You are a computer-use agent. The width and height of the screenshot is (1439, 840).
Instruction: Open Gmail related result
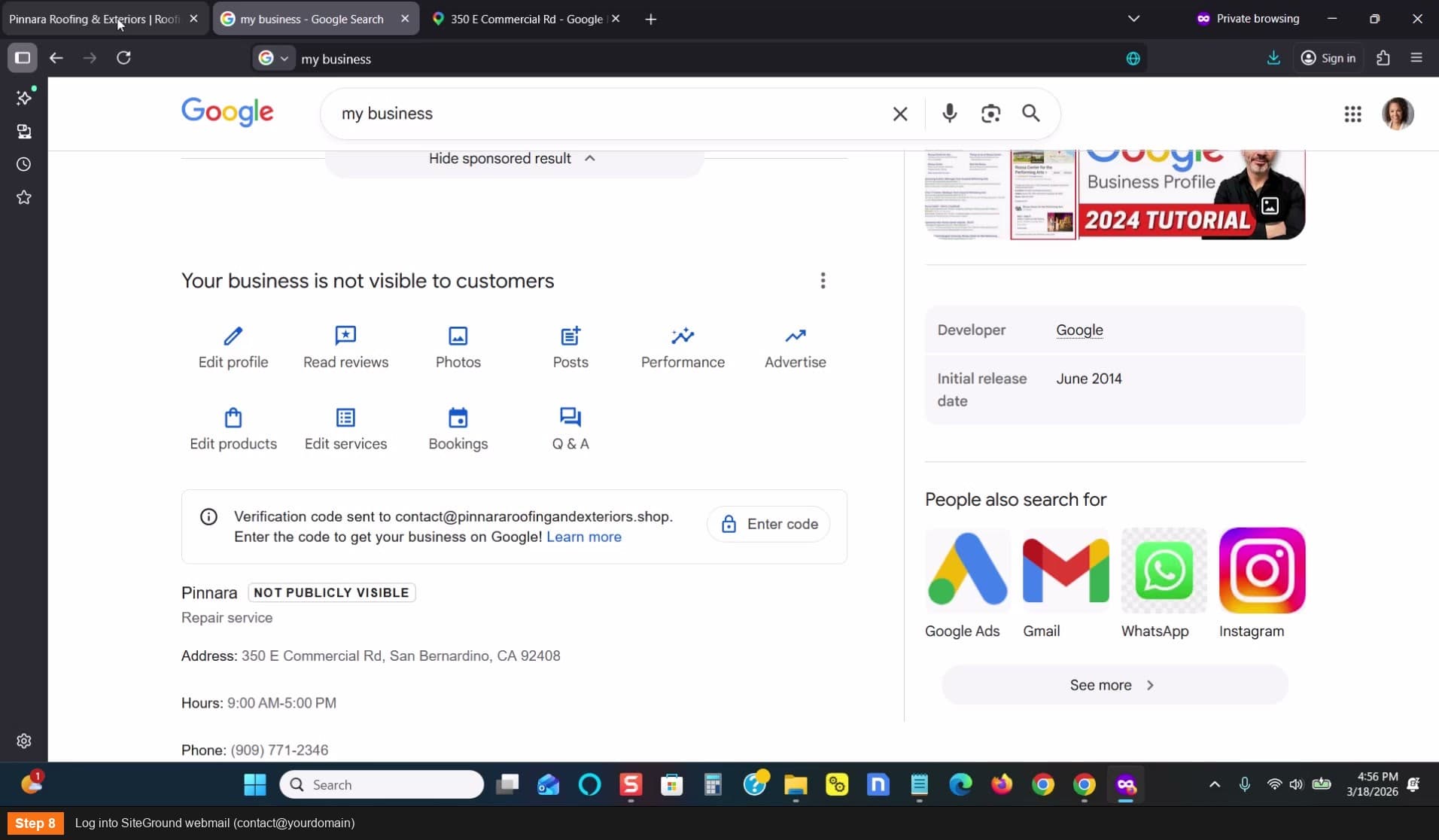pyautogui.click(x=1065, y=584)
